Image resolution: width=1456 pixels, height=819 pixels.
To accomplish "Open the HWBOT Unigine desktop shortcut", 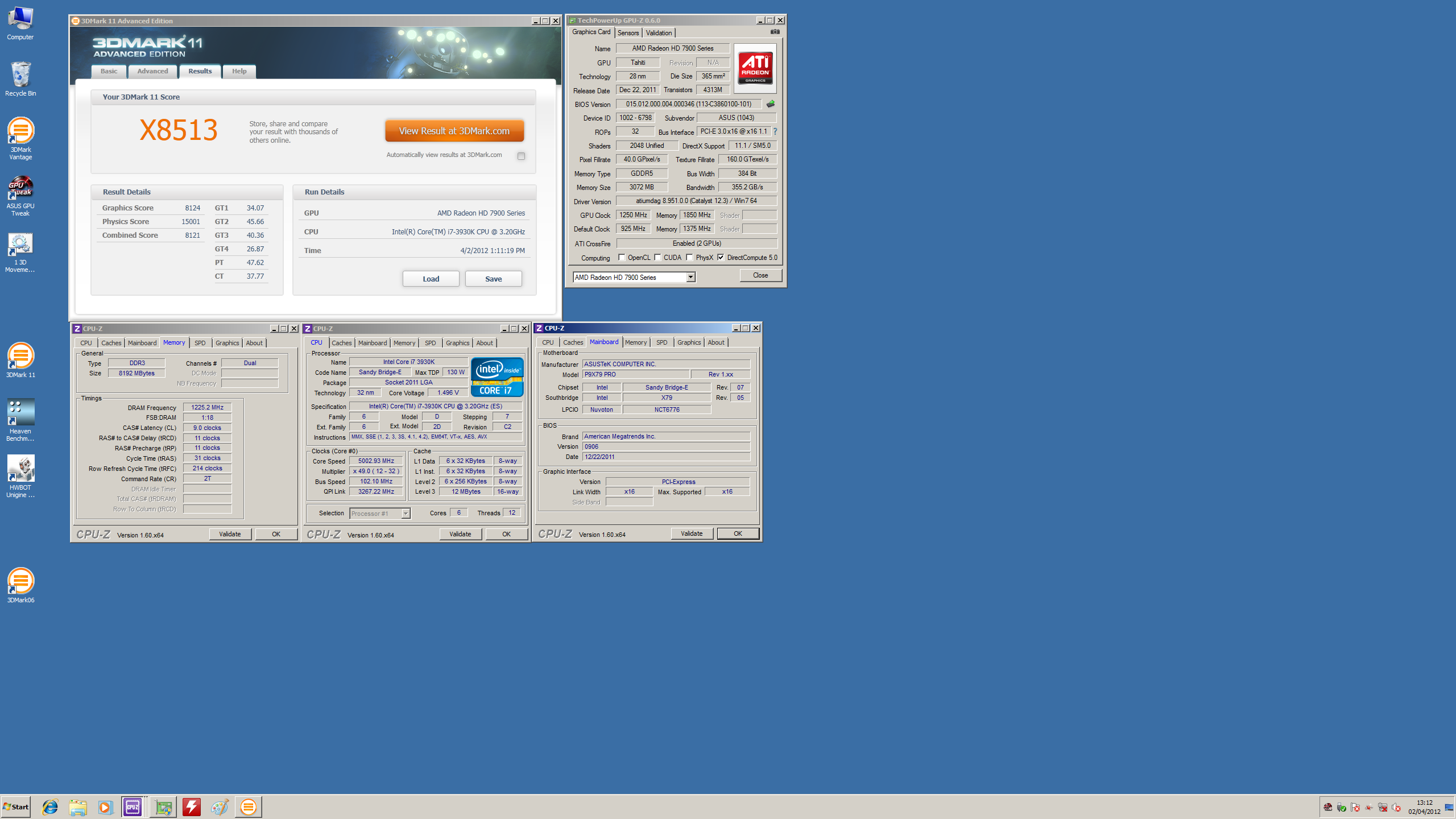I will [20, 477].
